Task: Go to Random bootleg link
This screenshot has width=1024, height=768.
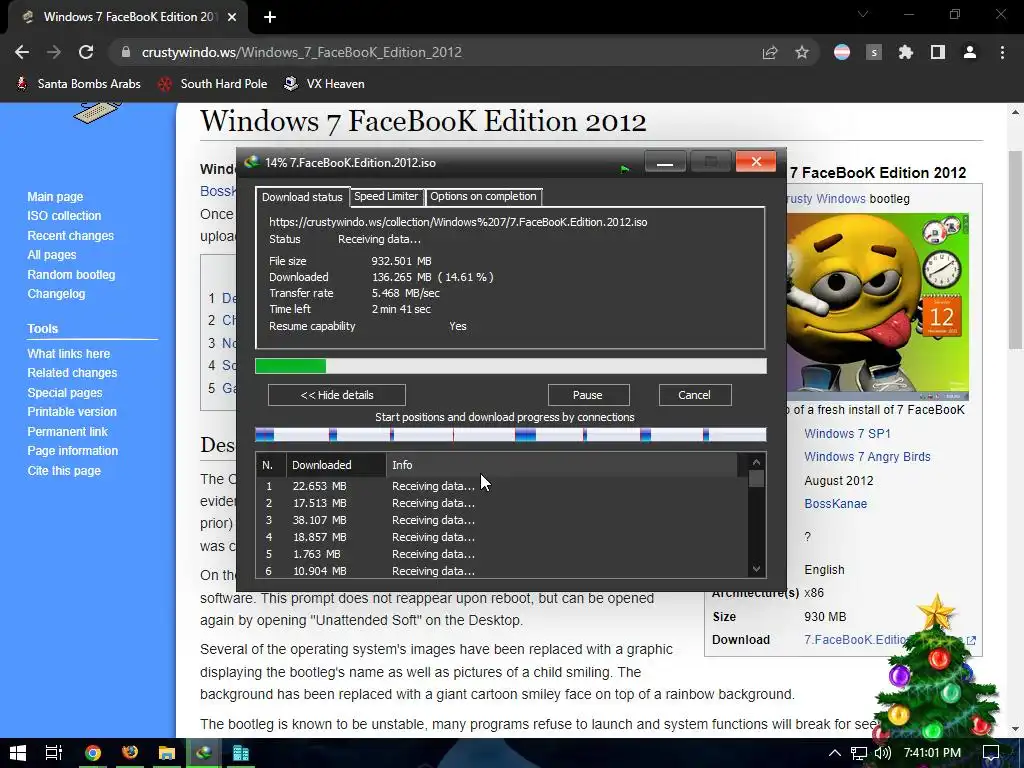Action: tap(71, 275)
